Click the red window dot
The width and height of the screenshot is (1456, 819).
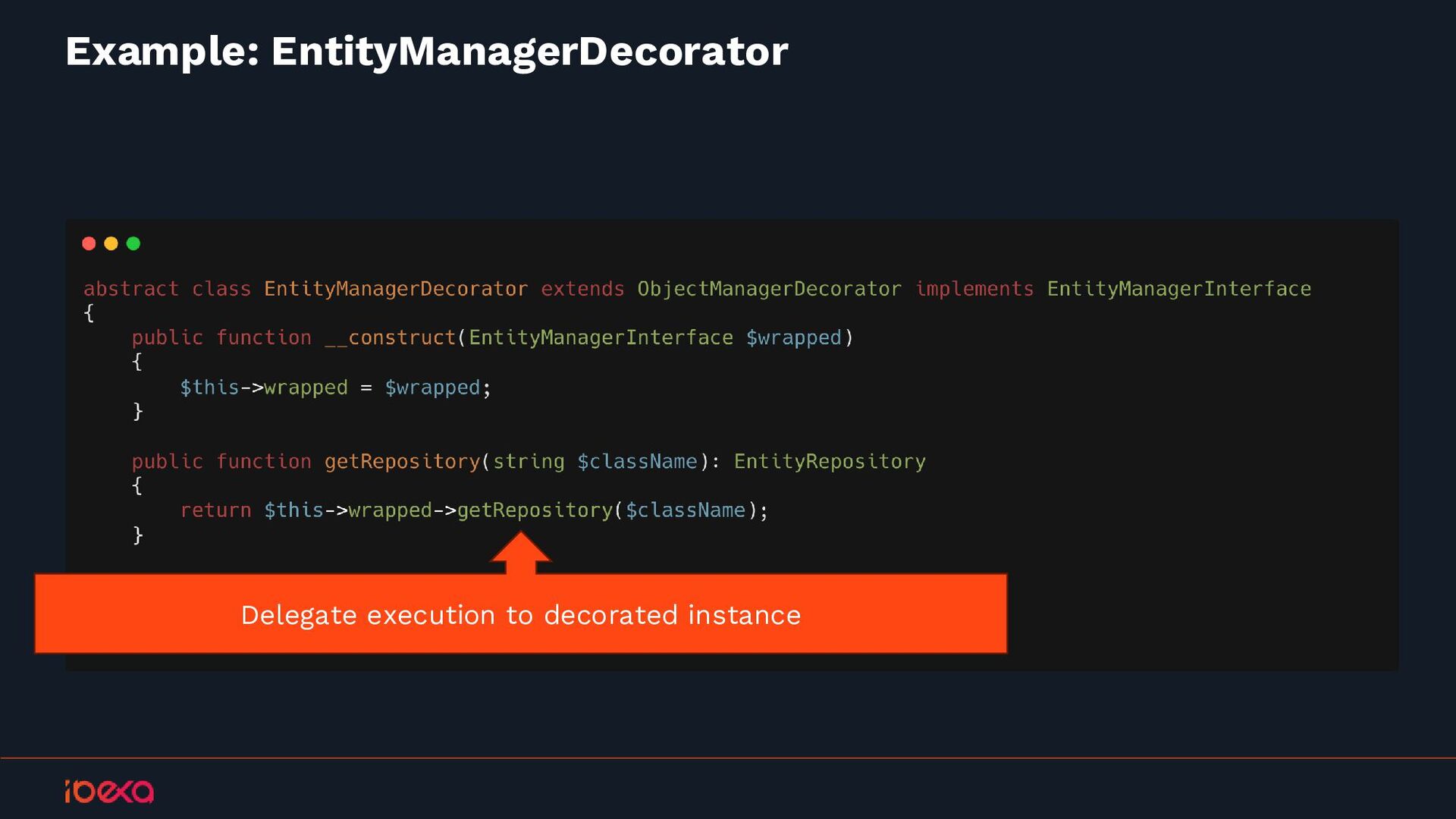[89, 243]
